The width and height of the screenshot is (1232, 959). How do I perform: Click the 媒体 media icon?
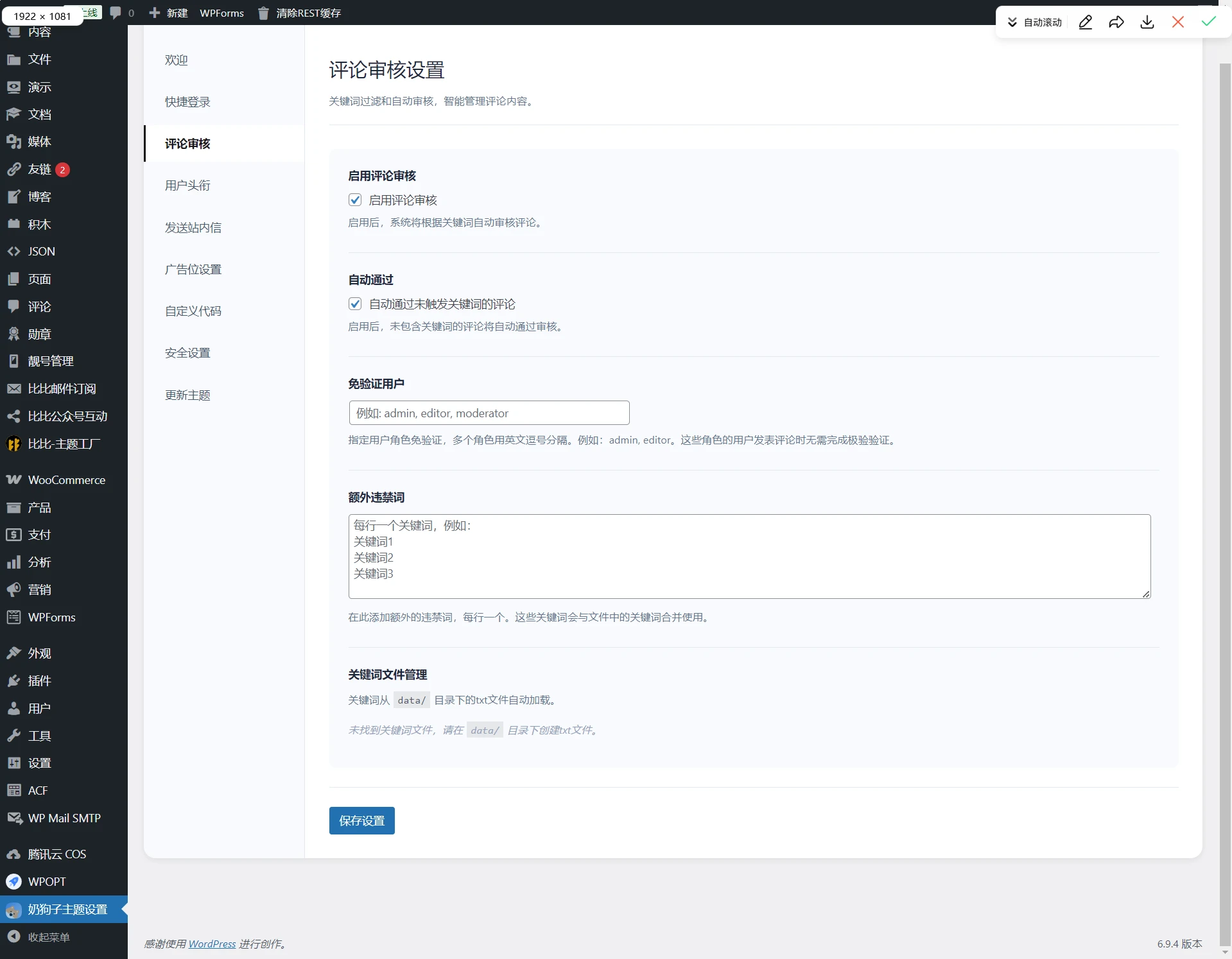coord(13,142)
